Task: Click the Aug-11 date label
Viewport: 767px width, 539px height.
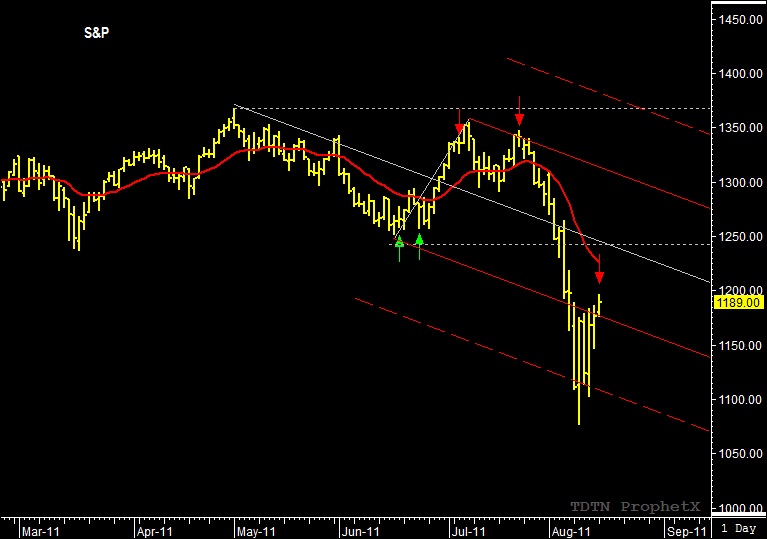Action: point(570,531)
